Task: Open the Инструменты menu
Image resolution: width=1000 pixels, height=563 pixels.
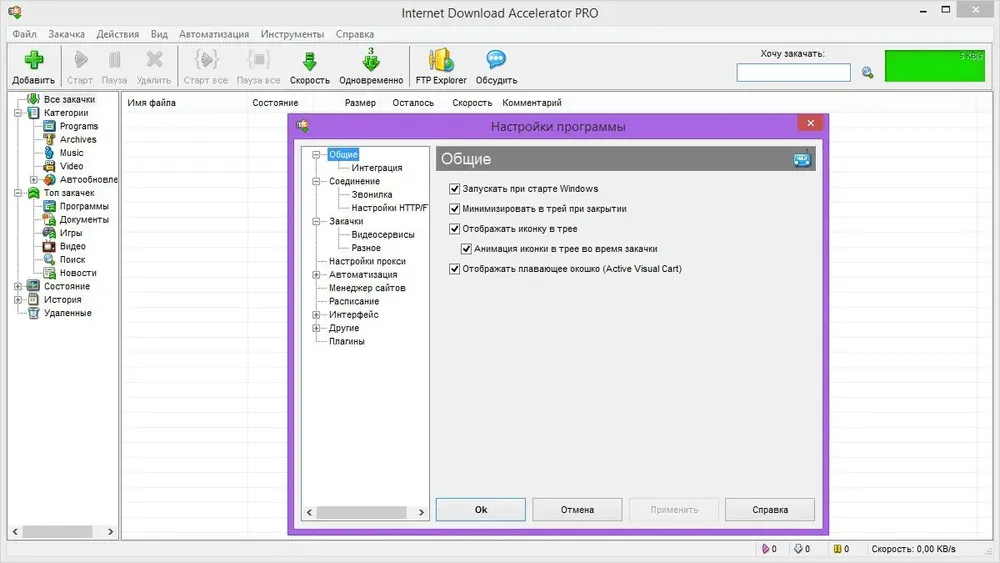Action: pos(292,34)
